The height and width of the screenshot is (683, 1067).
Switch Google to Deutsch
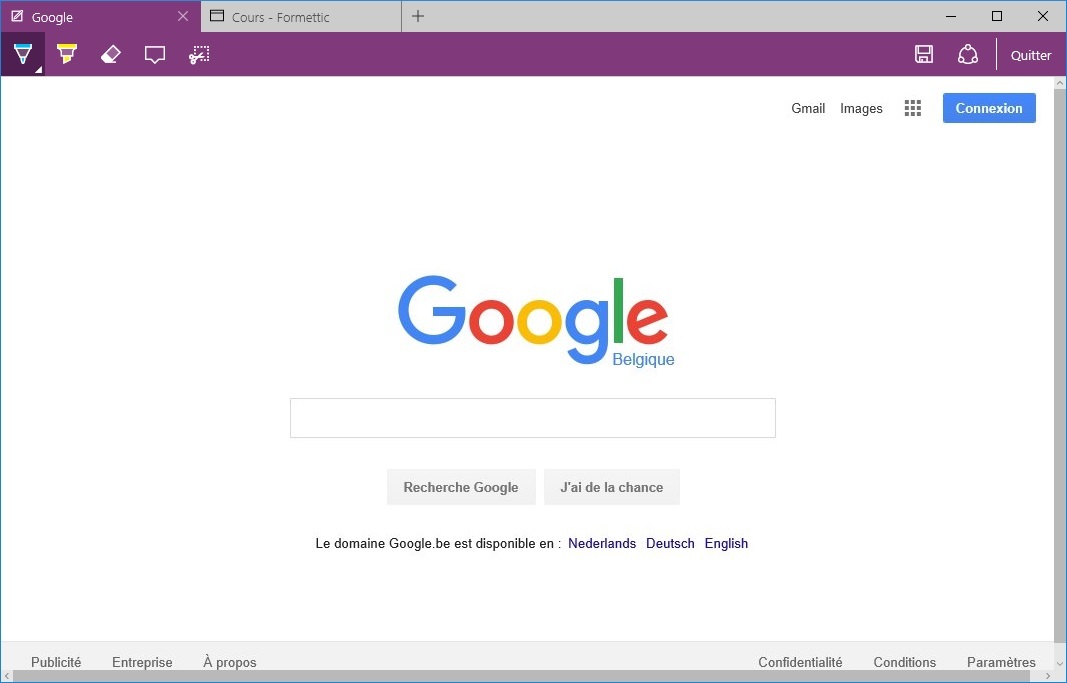coord(670,544)
